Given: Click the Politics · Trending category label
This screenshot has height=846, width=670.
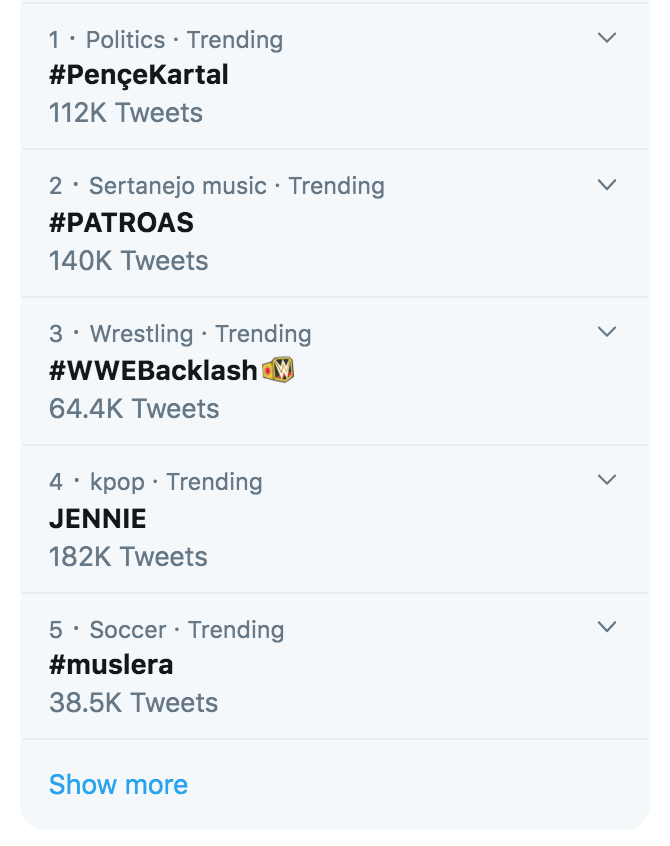Looking at the screenshot, I should click(184, 40).
